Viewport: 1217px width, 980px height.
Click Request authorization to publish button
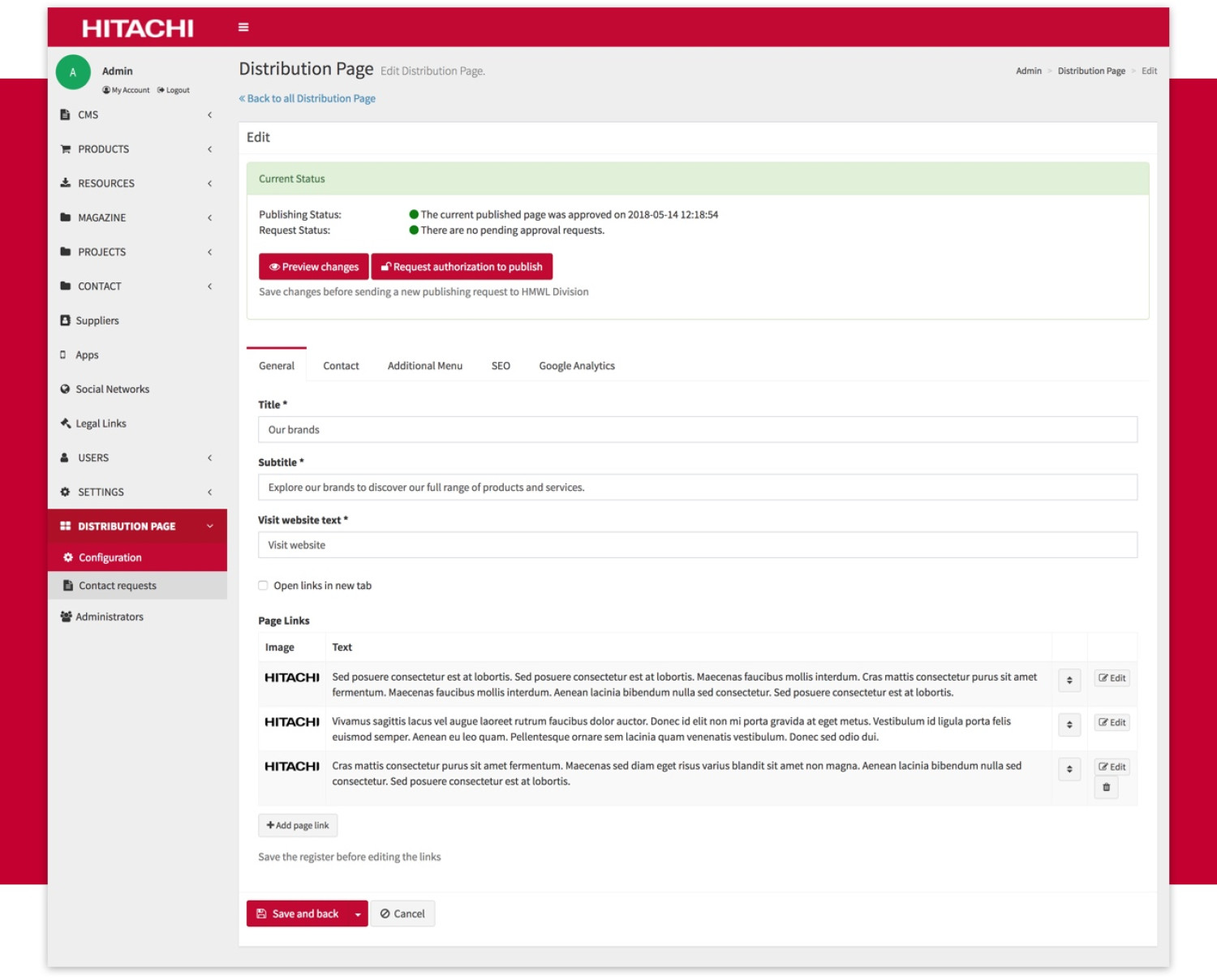(x=462, y=267)
